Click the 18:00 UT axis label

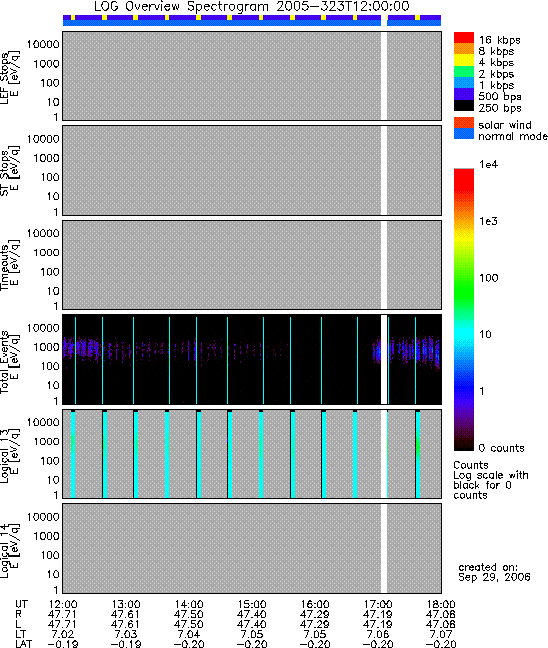(441, 605)
